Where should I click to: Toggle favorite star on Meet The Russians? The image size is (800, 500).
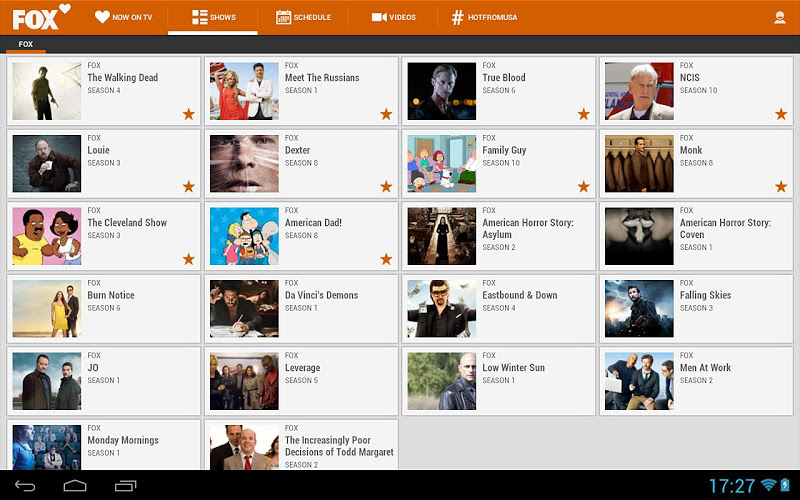(x=386, y=114)
